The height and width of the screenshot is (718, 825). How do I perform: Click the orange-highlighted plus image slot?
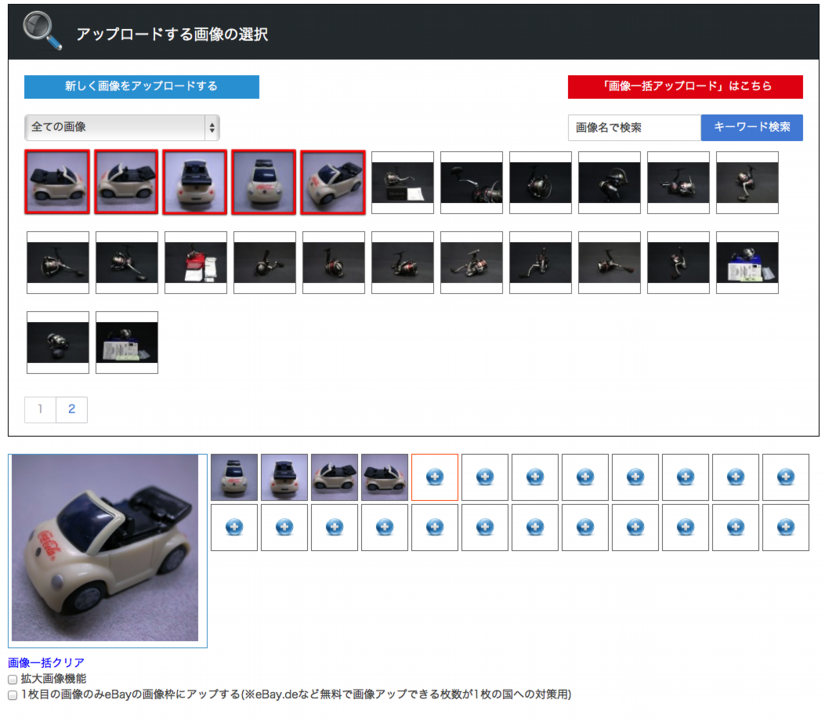coord(434,478)
